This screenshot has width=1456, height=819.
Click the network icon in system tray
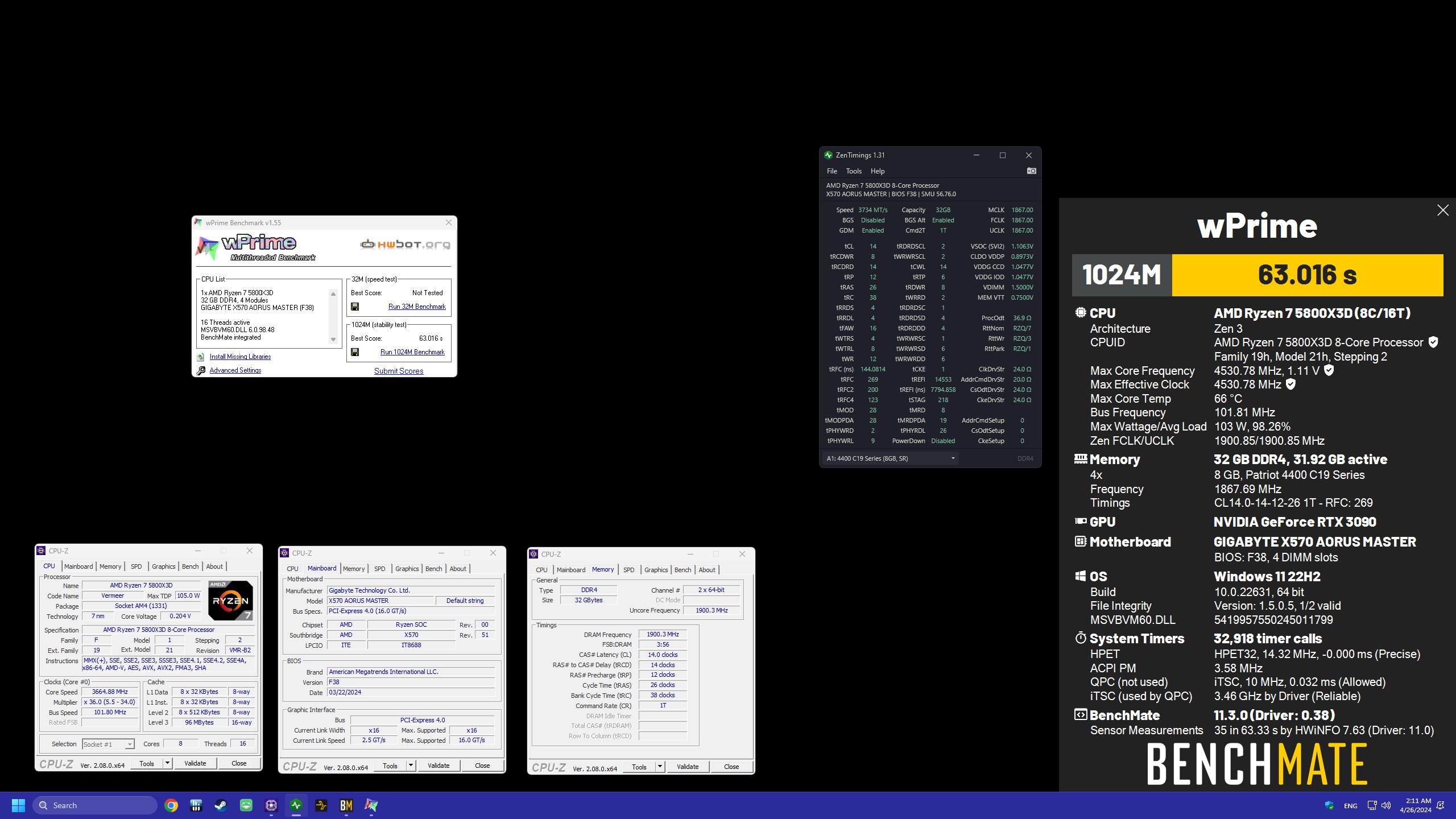1372,805
